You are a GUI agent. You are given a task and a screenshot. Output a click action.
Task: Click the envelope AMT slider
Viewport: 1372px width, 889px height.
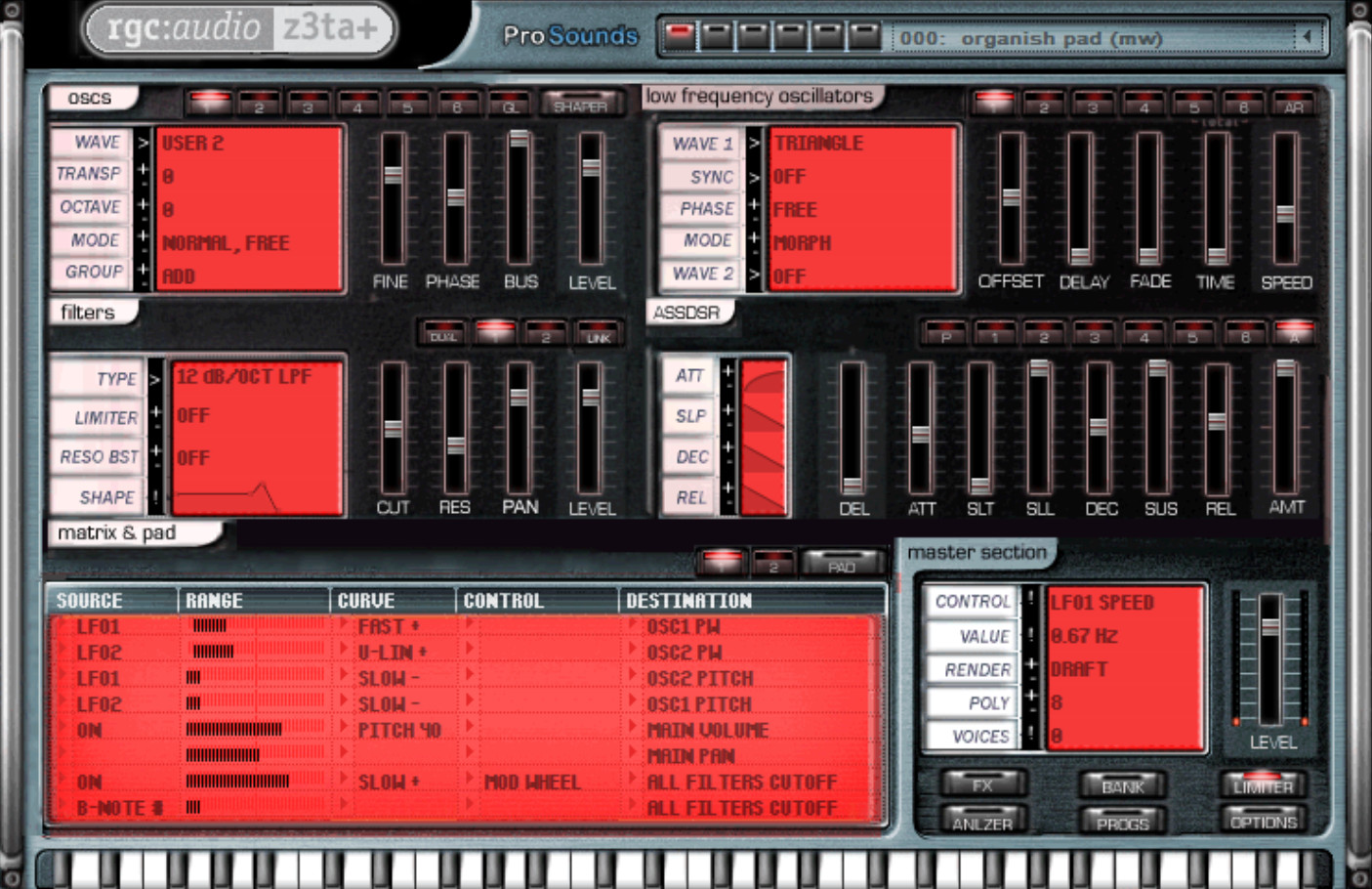(x=1285, y=427)
